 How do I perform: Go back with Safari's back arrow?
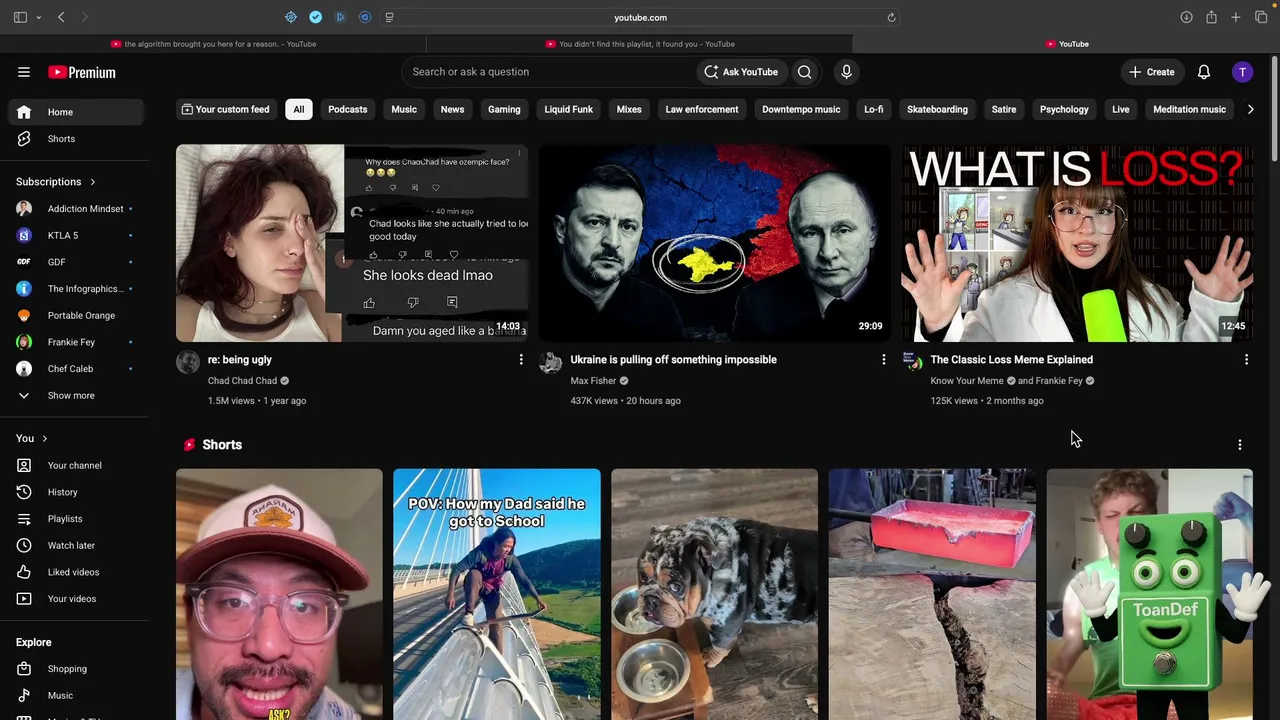61,17
